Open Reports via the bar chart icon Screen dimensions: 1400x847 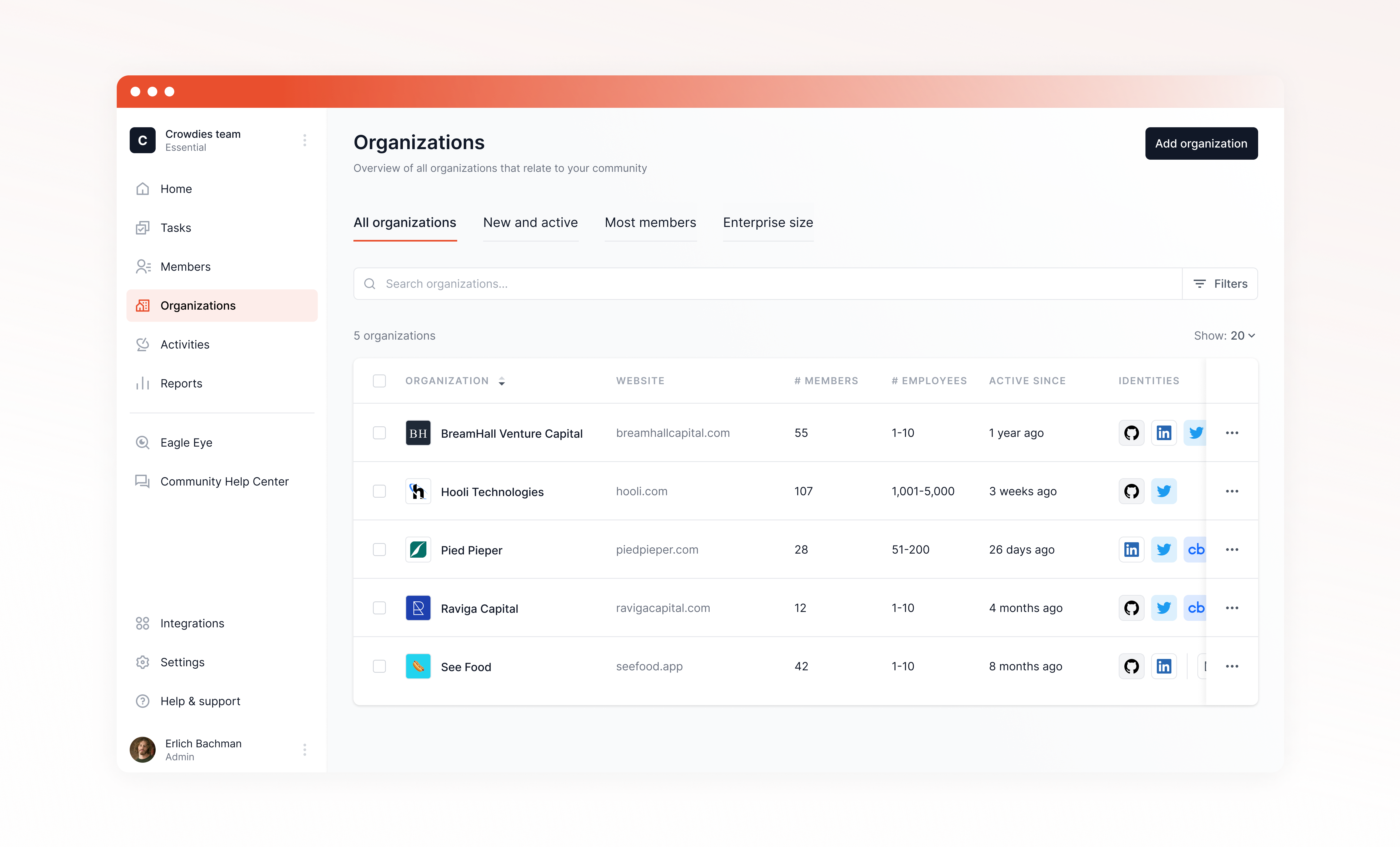click(x=143, y=383)
